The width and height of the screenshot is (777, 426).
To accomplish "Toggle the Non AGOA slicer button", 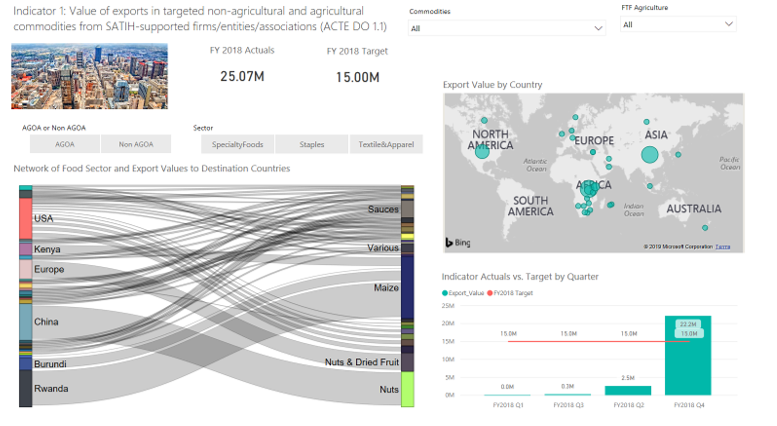I will click(136, 144).
